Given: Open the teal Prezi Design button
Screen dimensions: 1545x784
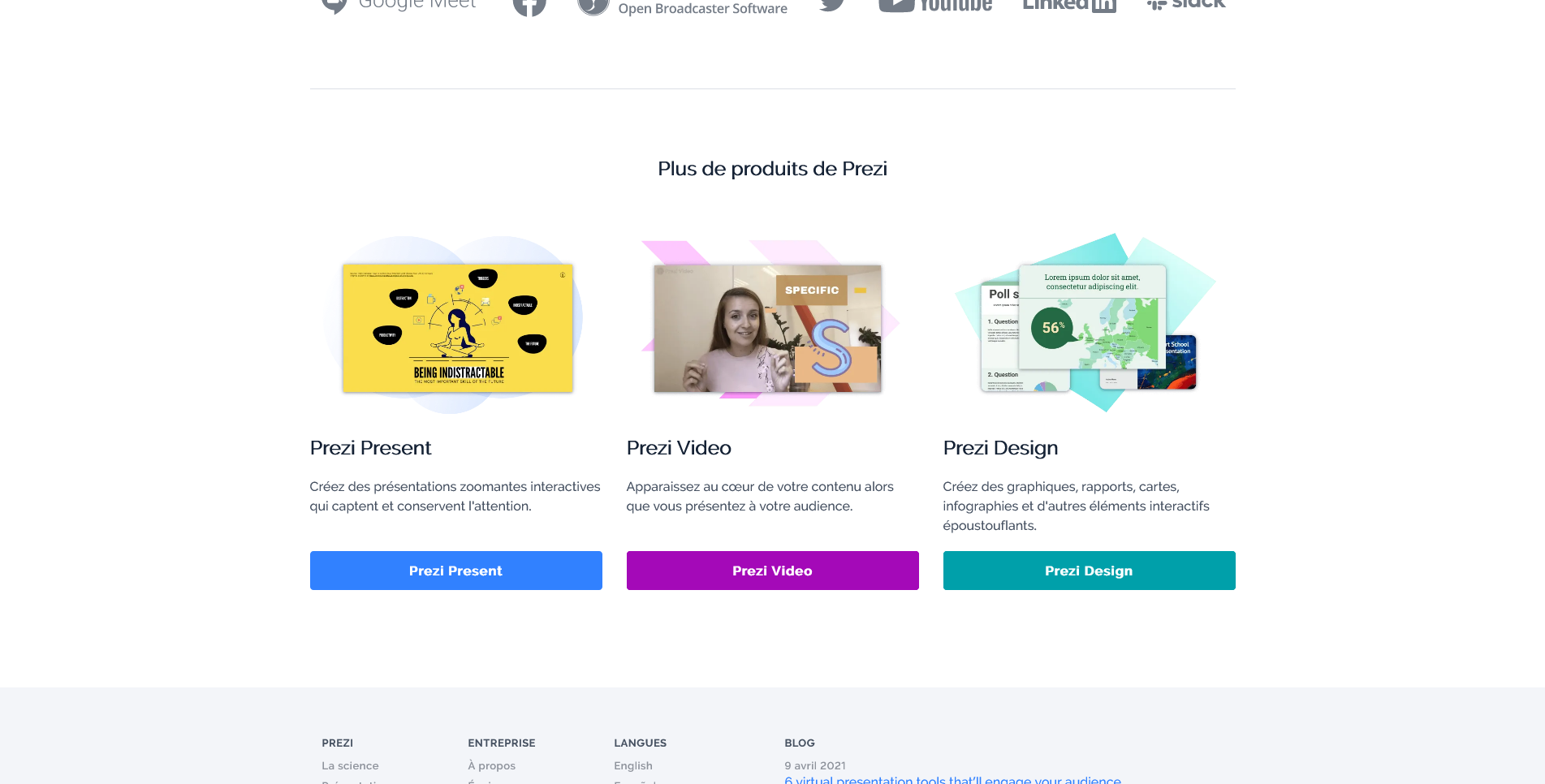Looking at the screenshot, I should click(1089, 571).
